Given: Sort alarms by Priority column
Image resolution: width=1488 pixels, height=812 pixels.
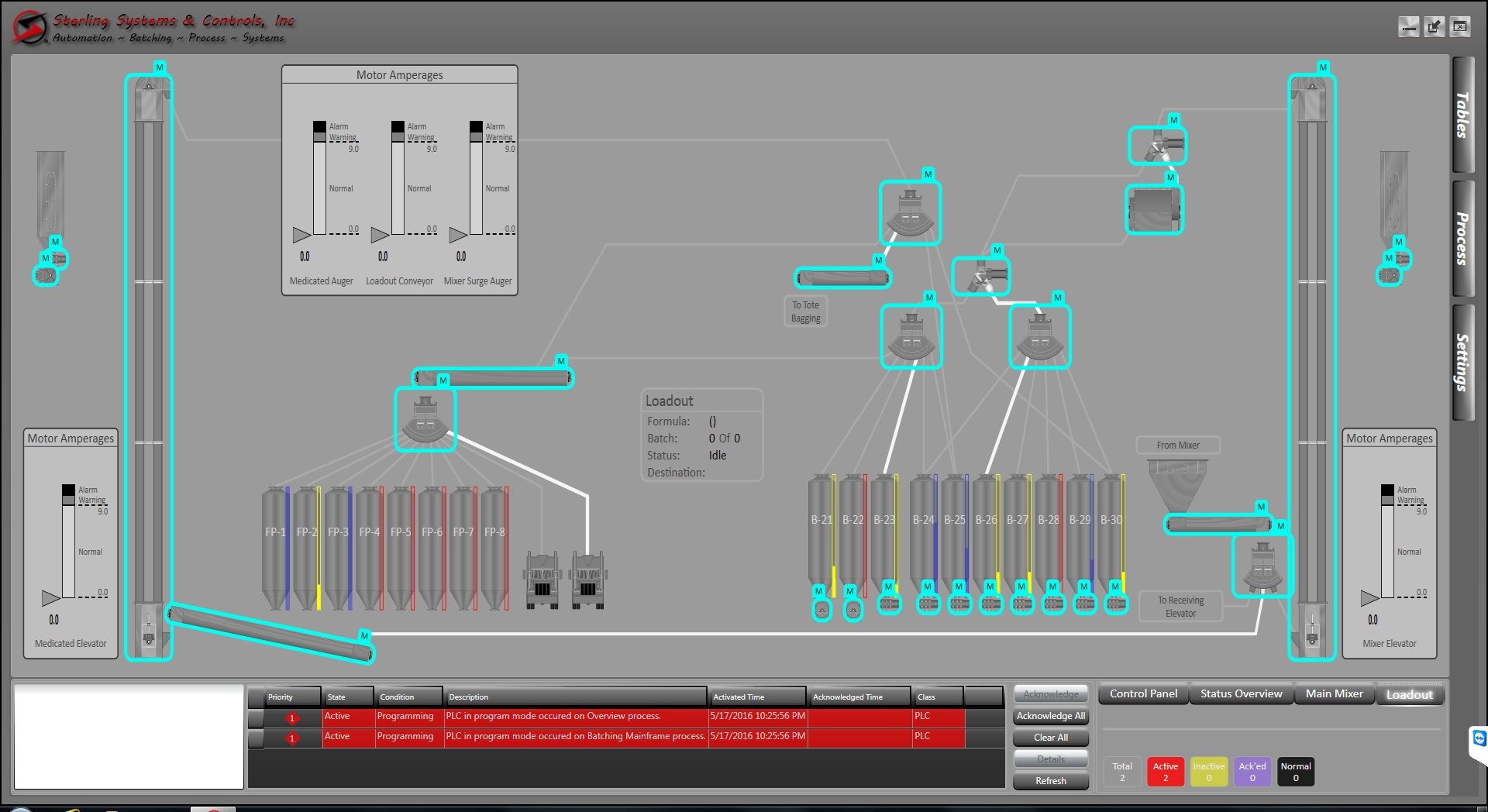Looking at the screenshot, I should pos(292,697).
